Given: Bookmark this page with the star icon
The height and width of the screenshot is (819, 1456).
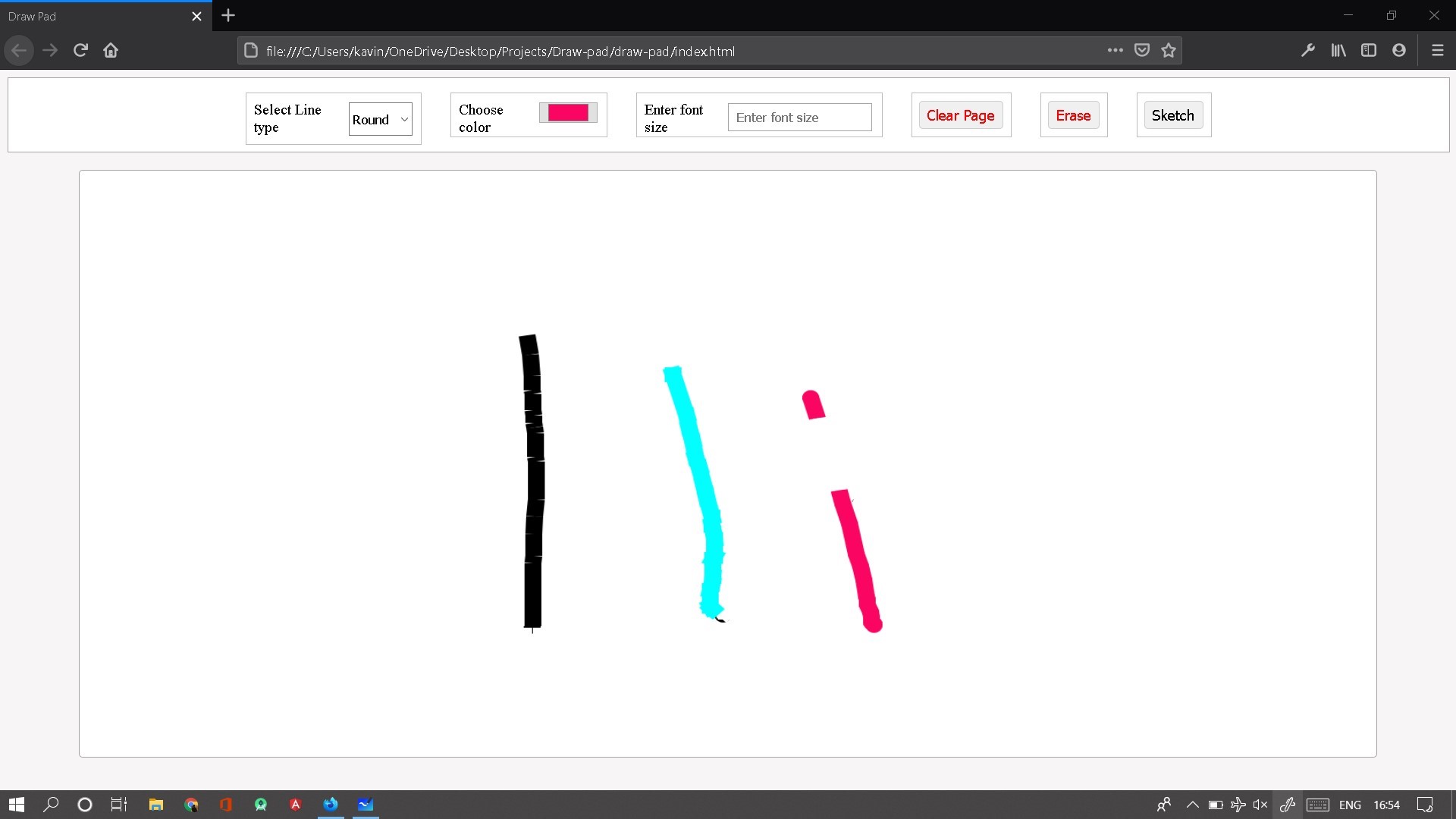Looking at the screenshot, I should pyautogui.click(x=1169, y=50).
